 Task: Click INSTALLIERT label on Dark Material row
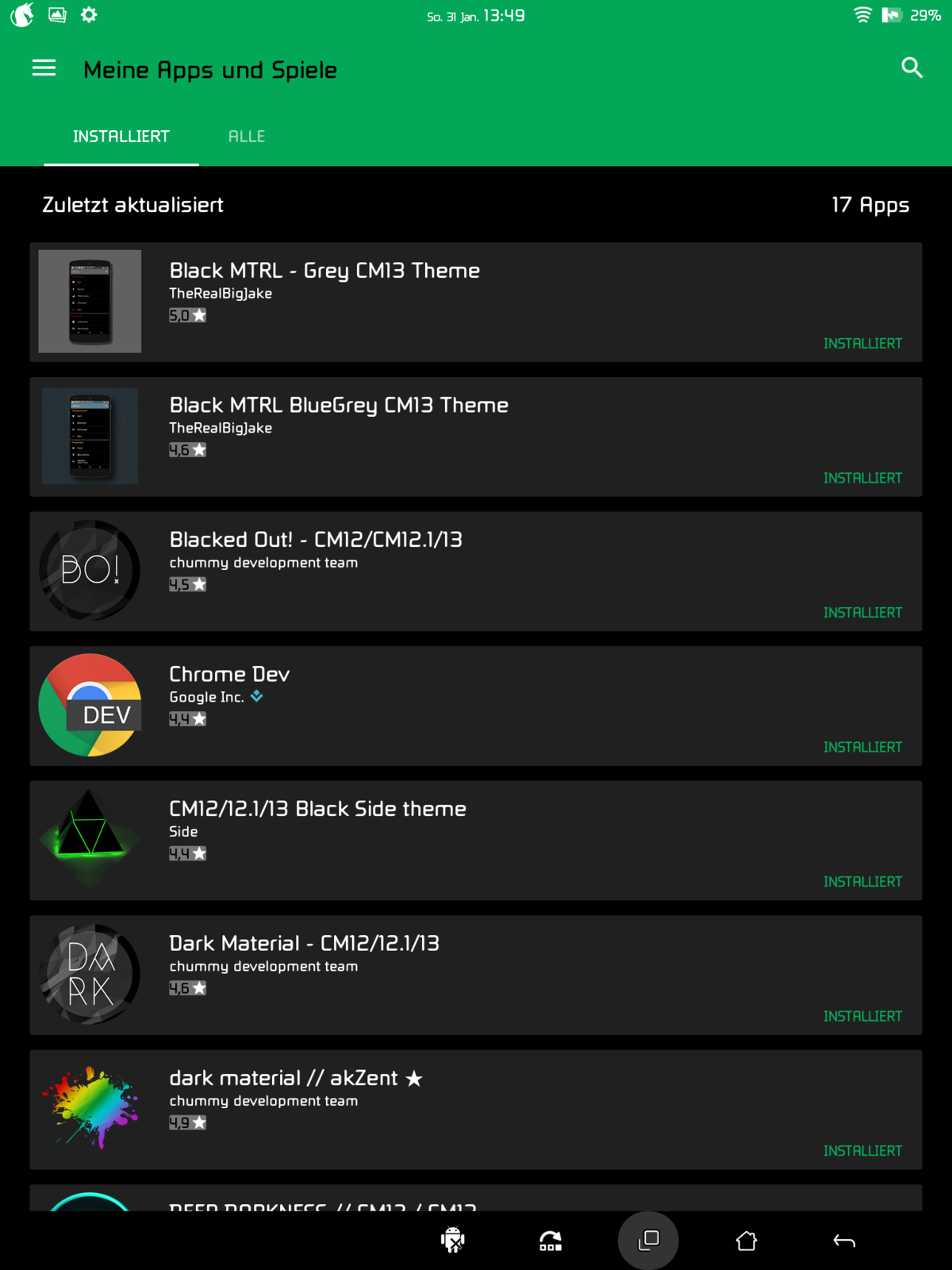pos(862,1016)
